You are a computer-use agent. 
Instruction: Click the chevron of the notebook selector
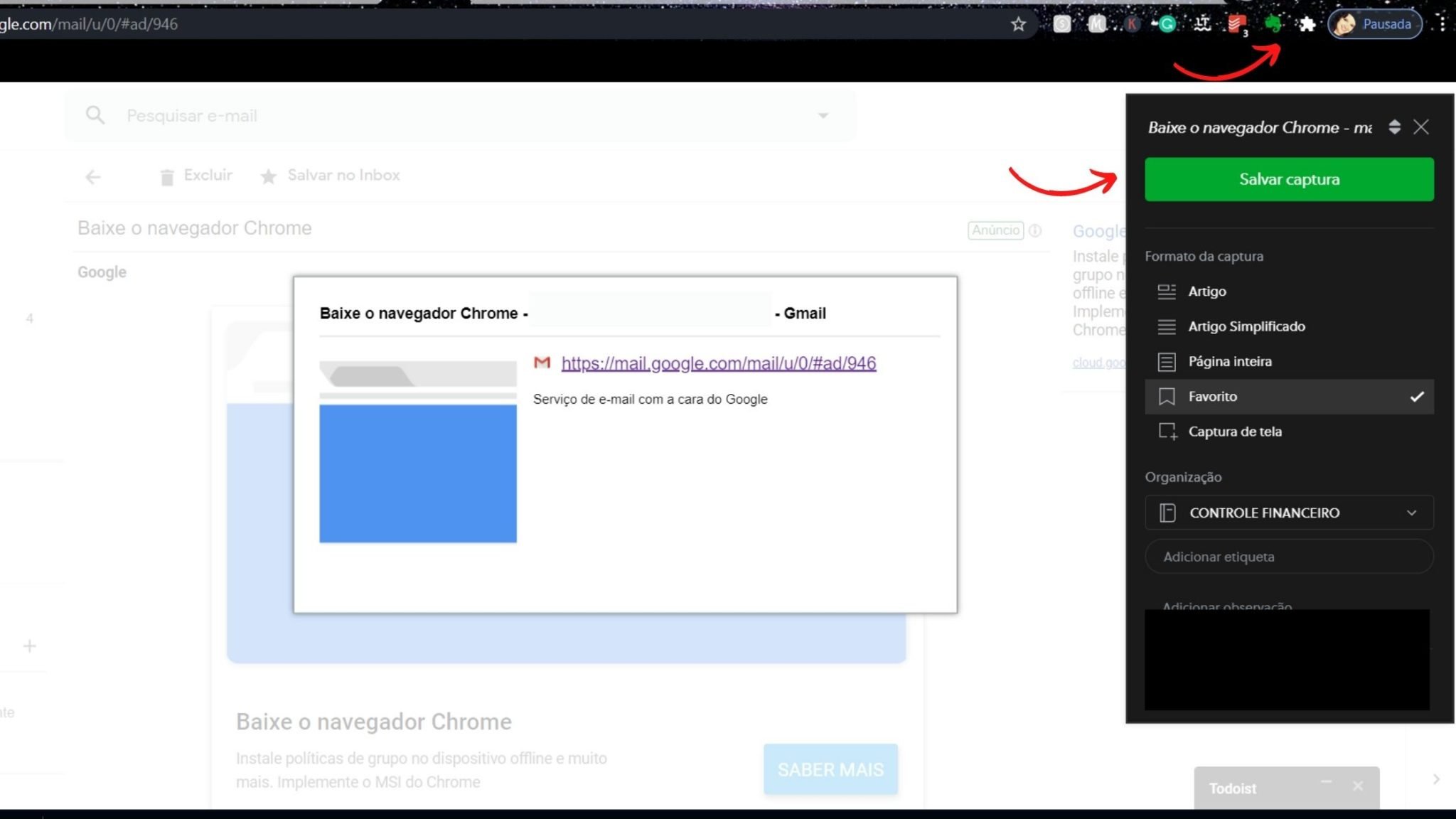point(1412,513)
